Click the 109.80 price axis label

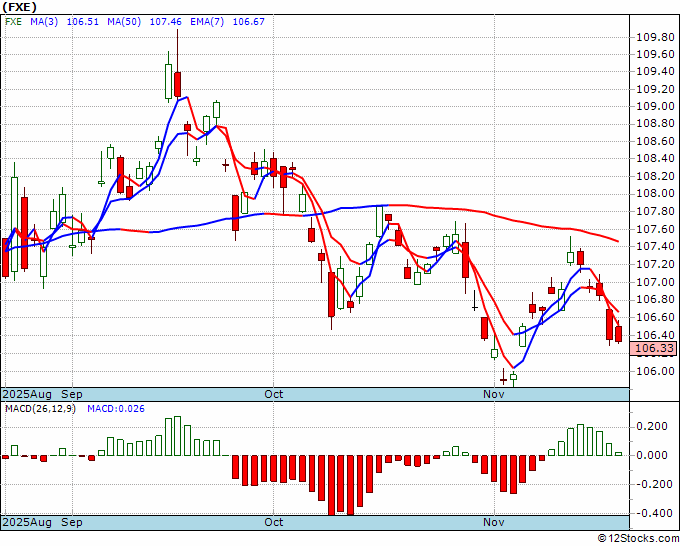click(x=655, y=37)
